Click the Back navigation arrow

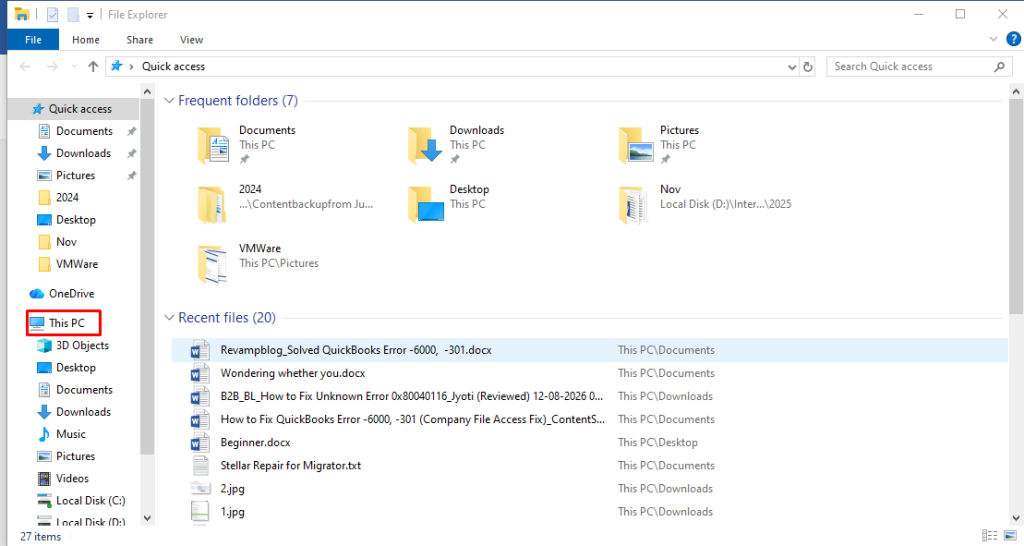tap(25, 67)
